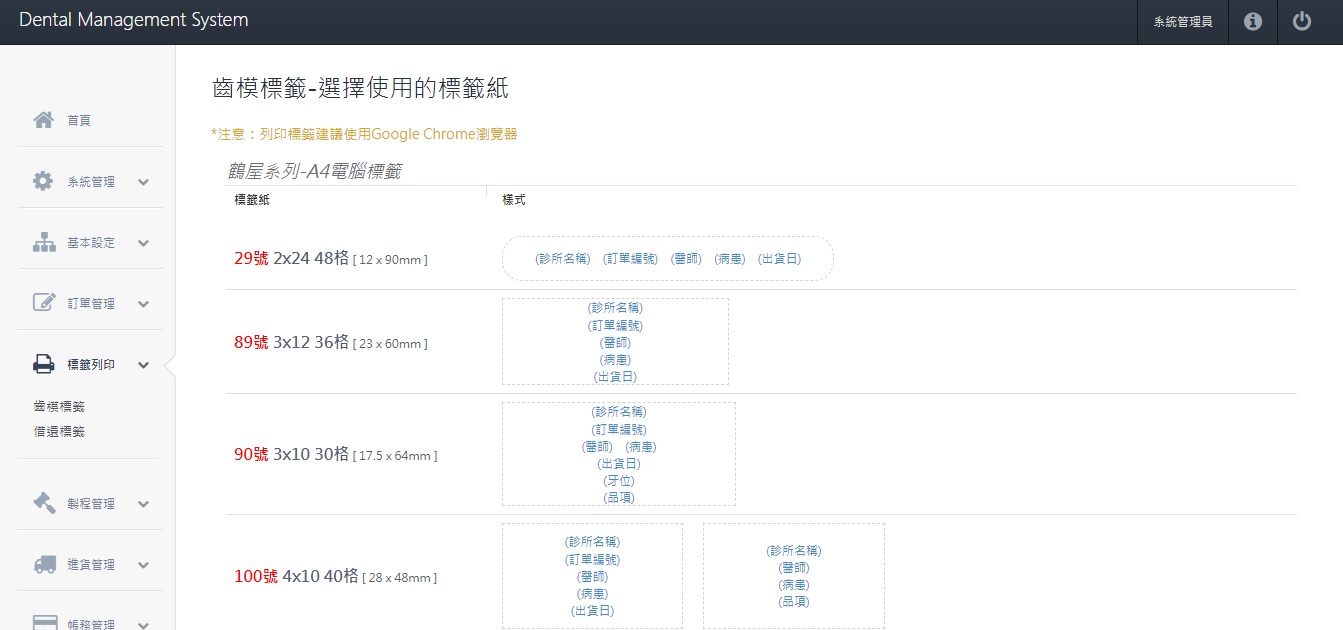This screenshot has height=630, width=1343.
Task: Select the 齒模標籤 submenu link
Action: (59, 407)
